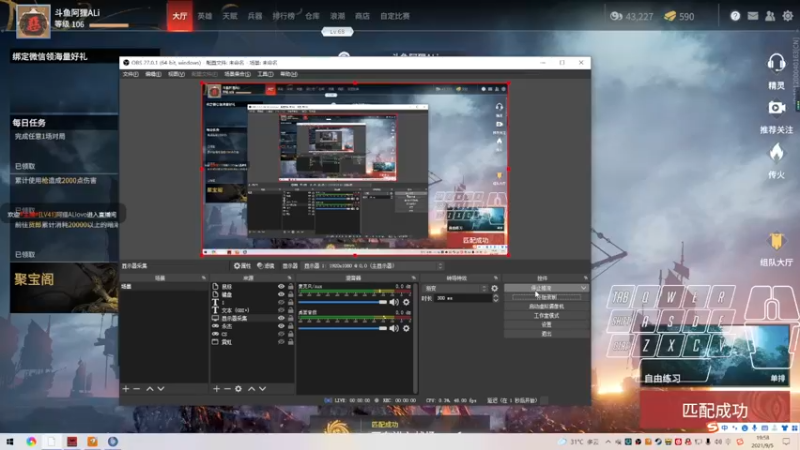
Task: Move the scene down with the arrow
Action: [161, 389]
